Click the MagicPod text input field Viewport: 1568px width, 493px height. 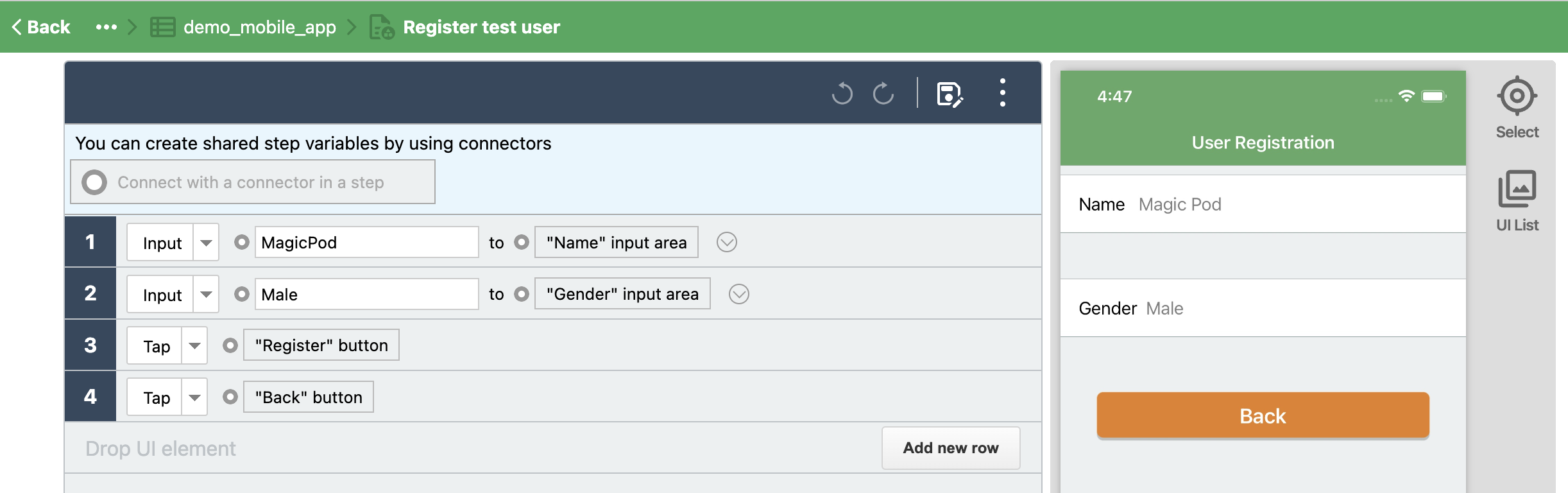click(367, 242)
